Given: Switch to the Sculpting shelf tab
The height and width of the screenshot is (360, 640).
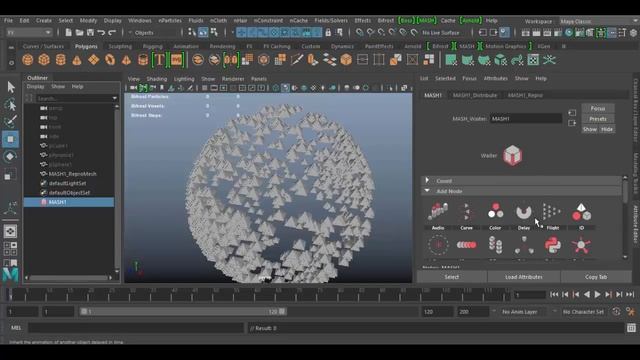Looking at the screenshot, I should click(x=120, y=47).
